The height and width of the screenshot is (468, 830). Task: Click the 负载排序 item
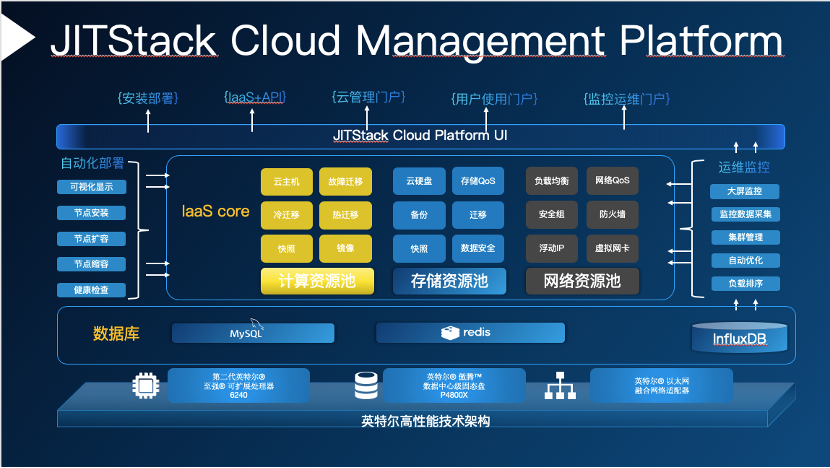tap(745, 284)
